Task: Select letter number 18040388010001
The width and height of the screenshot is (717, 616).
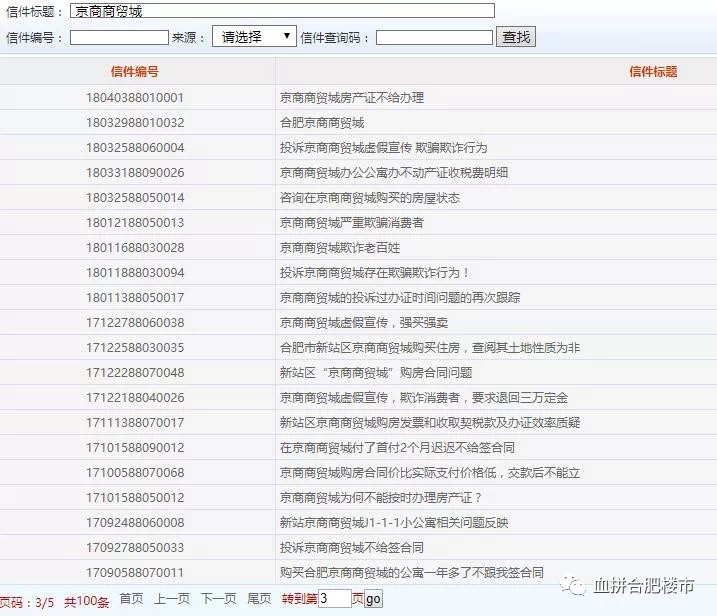Action: [135, 97]
